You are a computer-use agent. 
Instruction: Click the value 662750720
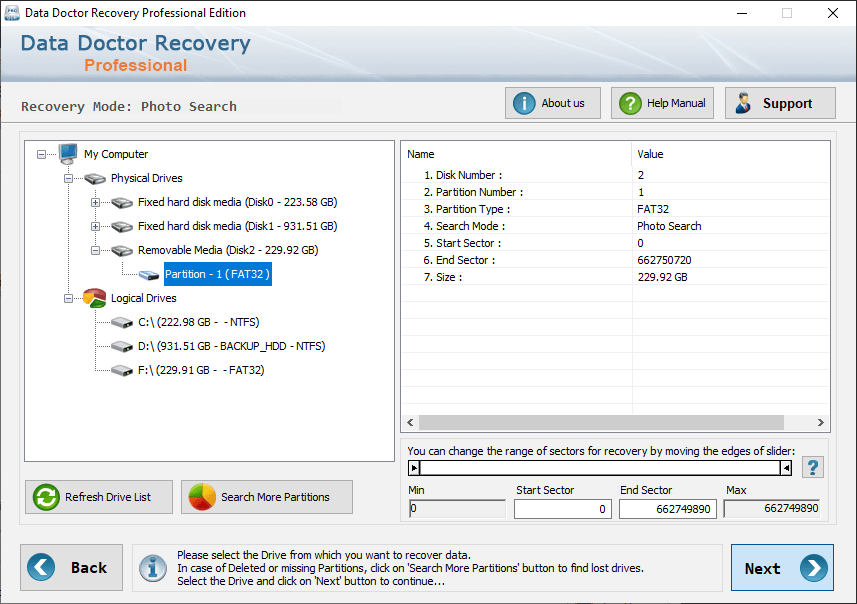point(664,260)
